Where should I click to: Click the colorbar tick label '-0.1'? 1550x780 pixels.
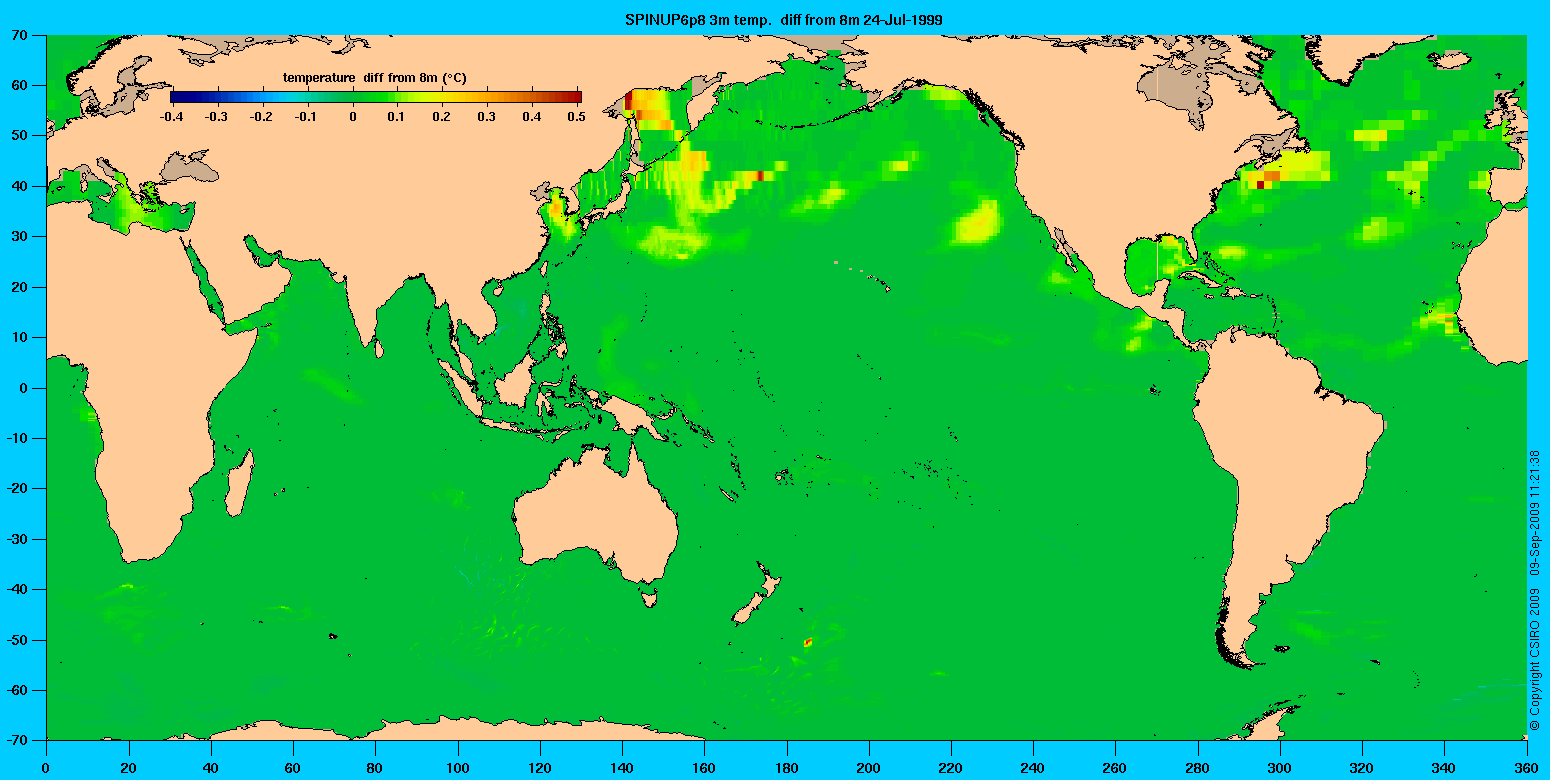pyautogui.click(x=306, y=116)
